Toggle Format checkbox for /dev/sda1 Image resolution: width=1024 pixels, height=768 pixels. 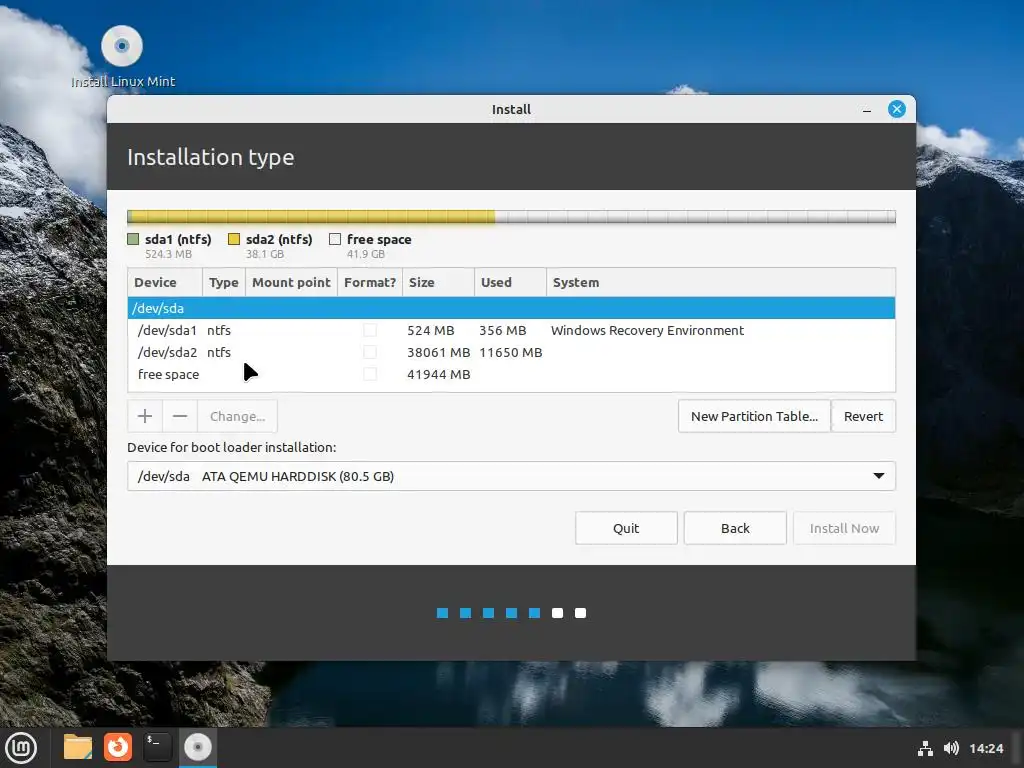[370, 330]
